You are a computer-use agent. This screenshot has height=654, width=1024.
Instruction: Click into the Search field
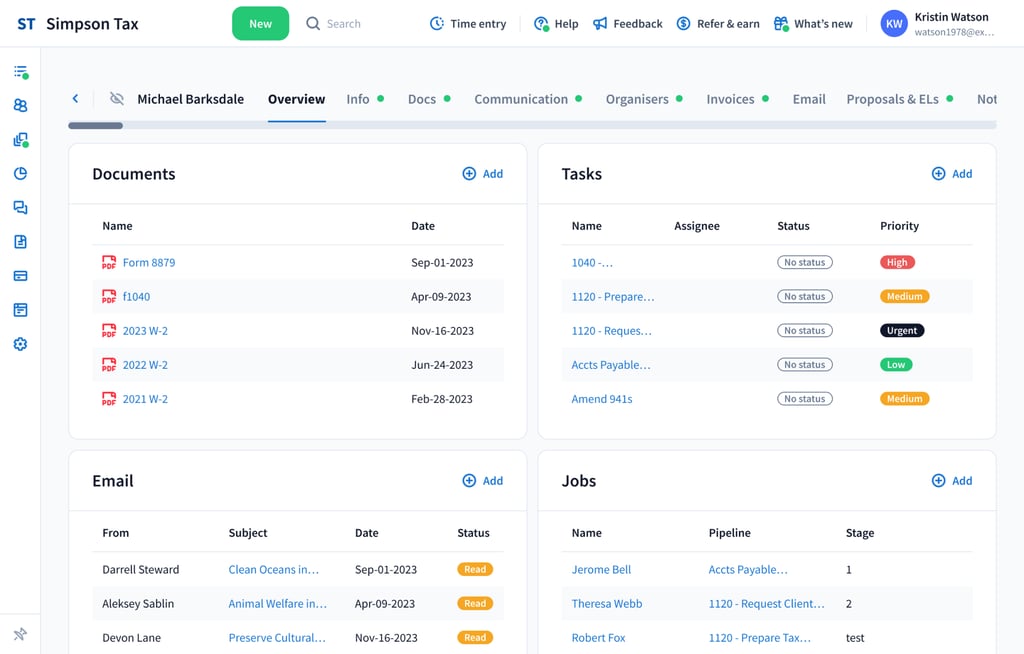coord(343,24)
